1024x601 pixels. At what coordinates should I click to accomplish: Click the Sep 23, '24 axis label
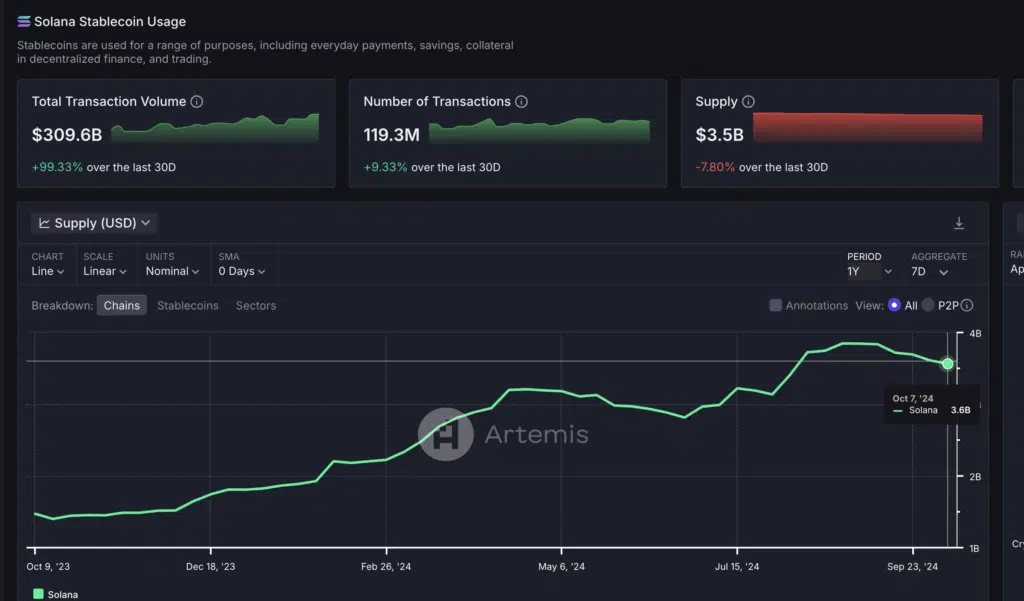pos(912,566)
